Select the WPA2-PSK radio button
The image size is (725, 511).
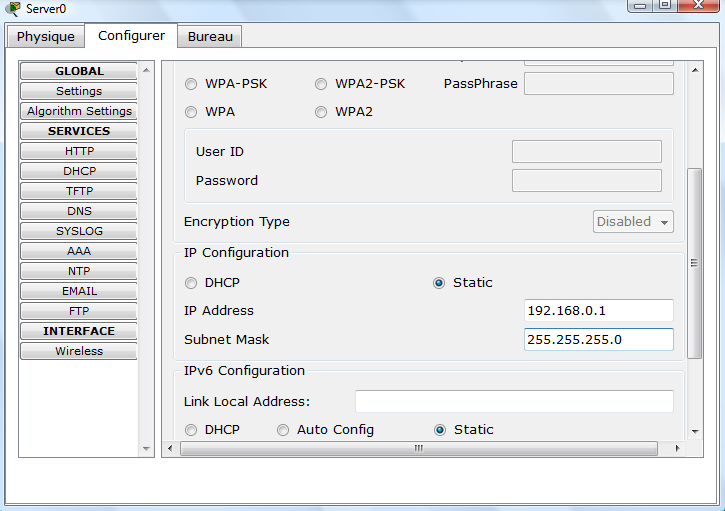[321, 84]
